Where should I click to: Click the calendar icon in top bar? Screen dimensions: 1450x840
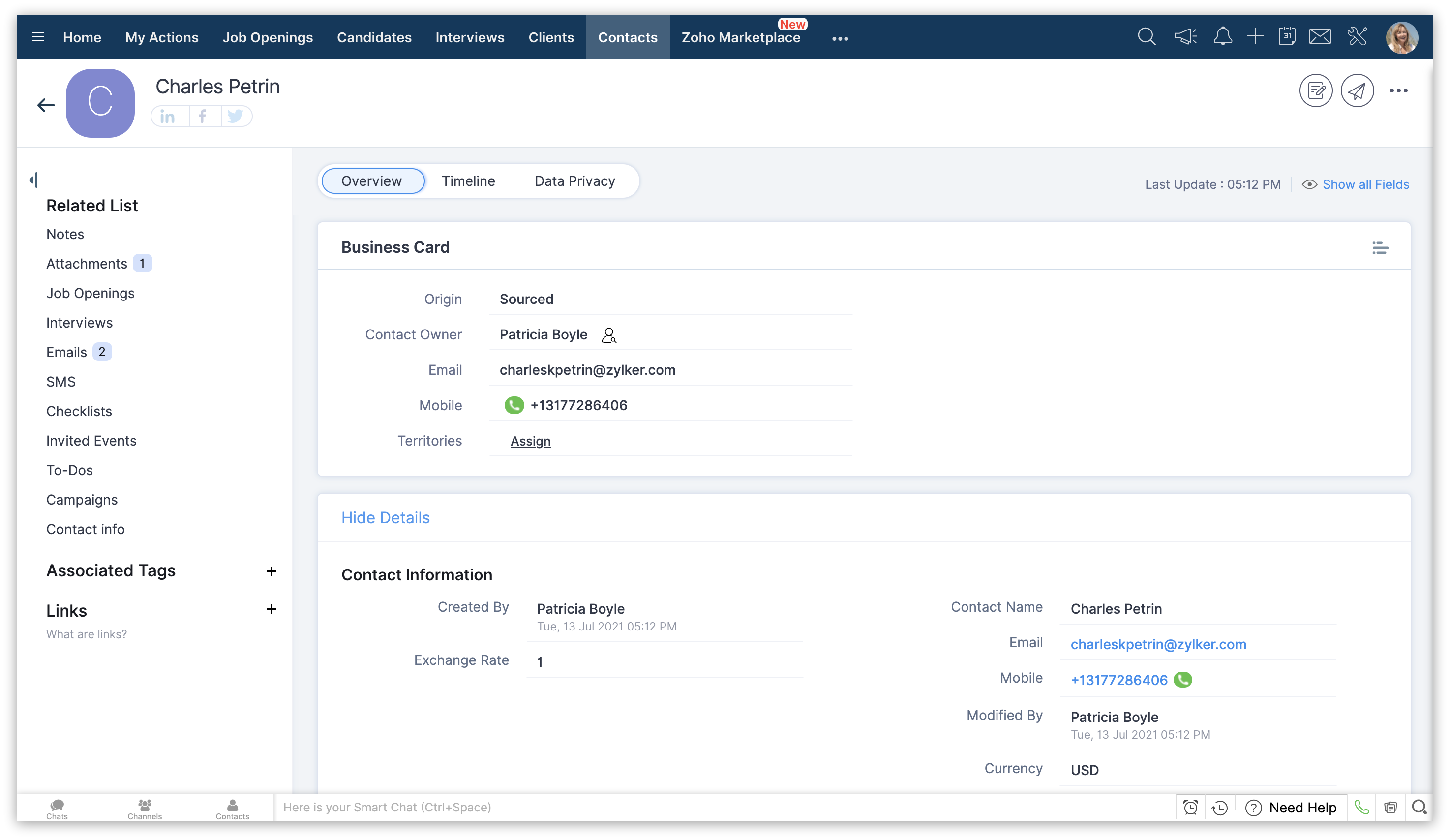[1287, 37]
